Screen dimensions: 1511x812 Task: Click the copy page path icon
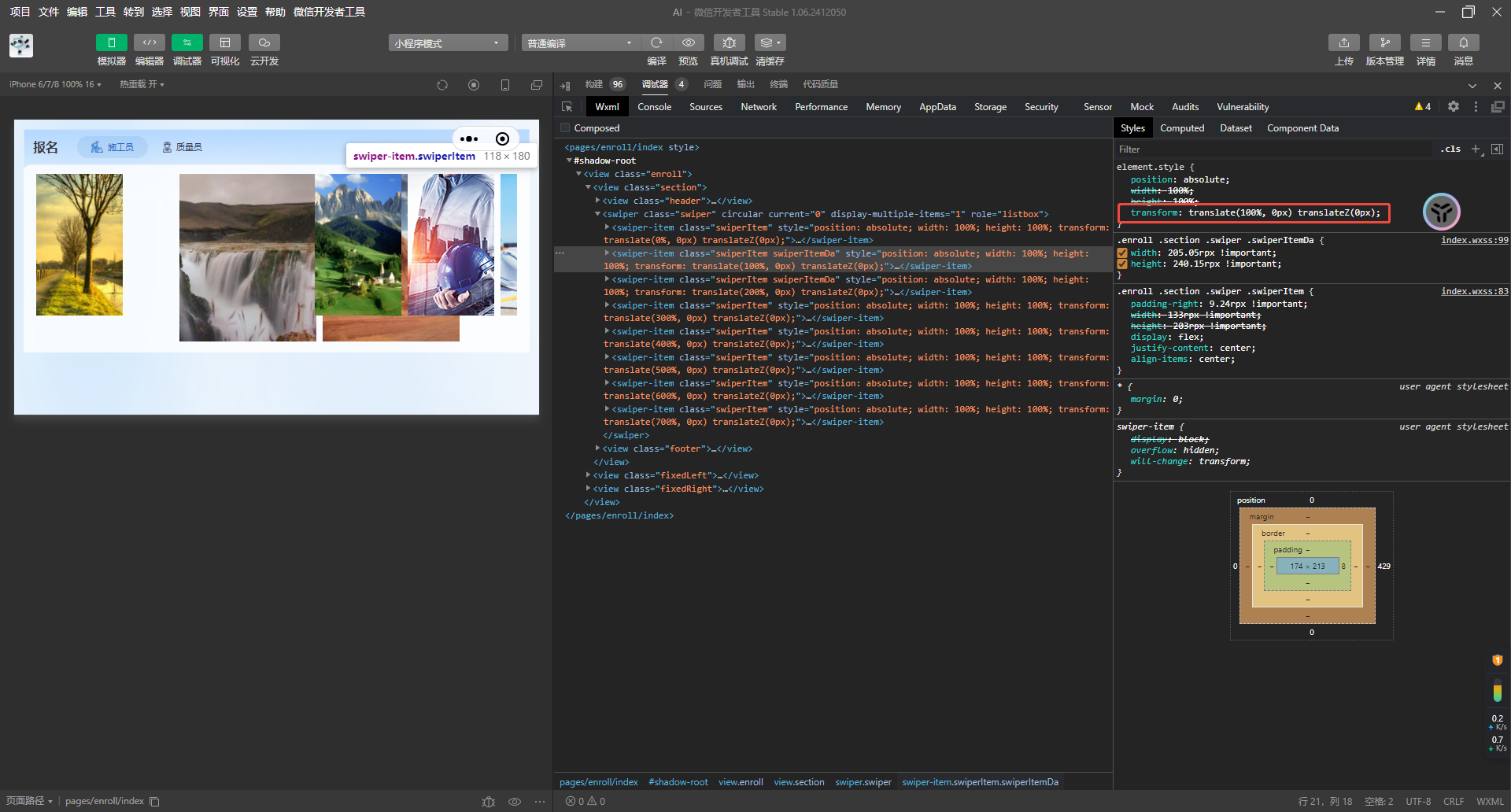155,802
